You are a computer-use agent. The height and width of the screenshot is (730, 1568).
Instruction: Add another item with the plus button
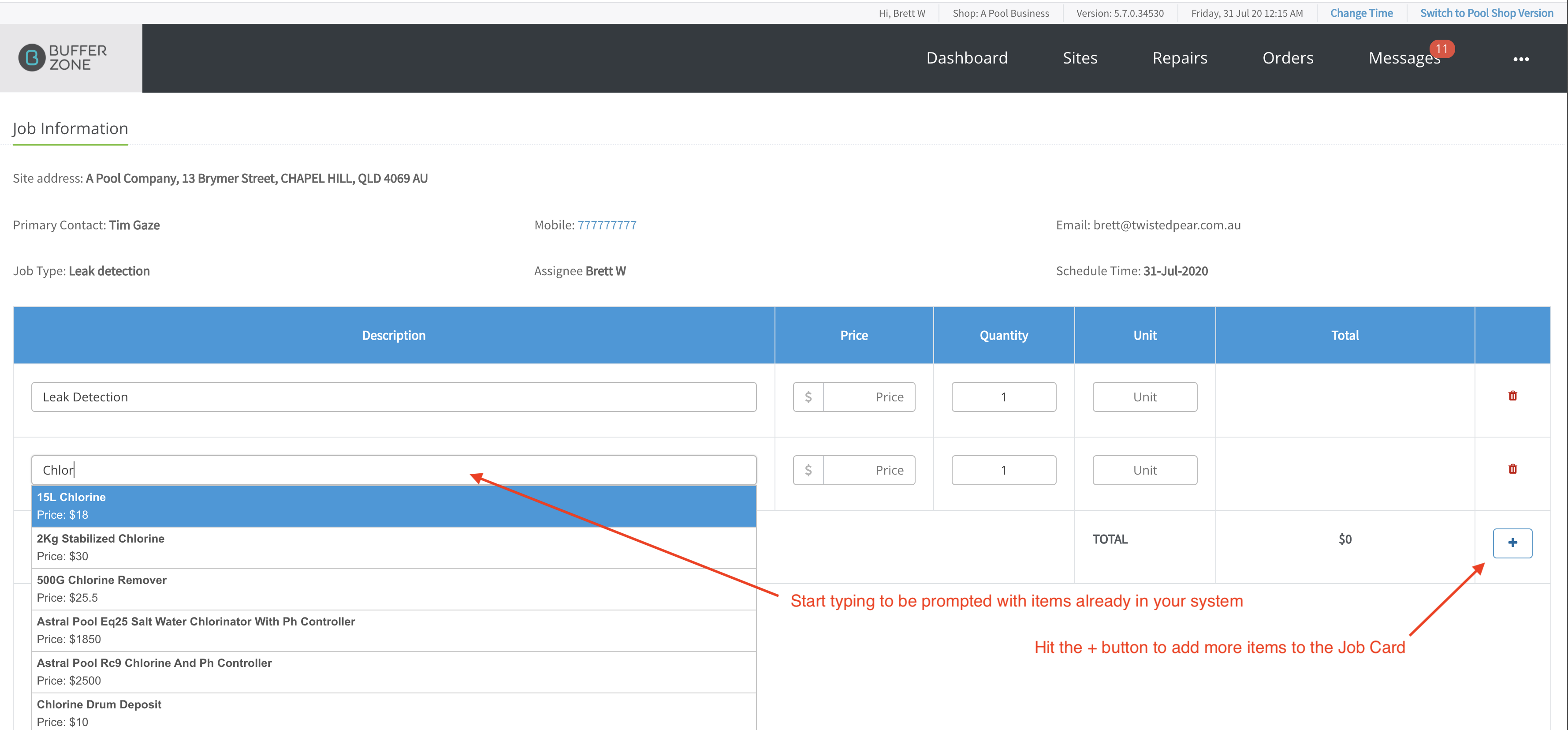pyautogui.click(x=1512, y=543)
